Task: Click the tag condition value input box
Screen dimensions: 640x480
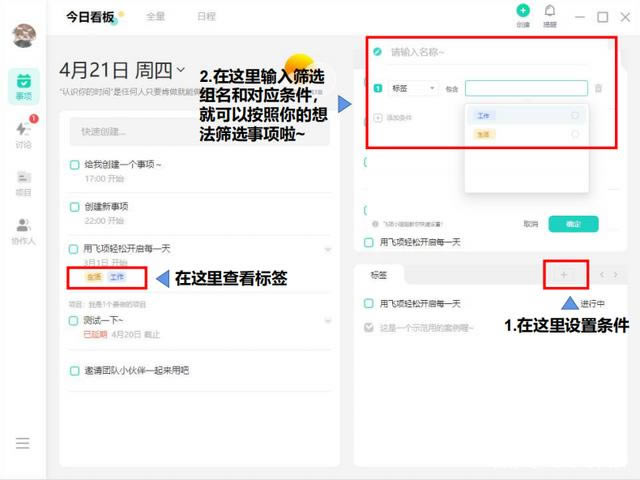Action: click(526, 88)
